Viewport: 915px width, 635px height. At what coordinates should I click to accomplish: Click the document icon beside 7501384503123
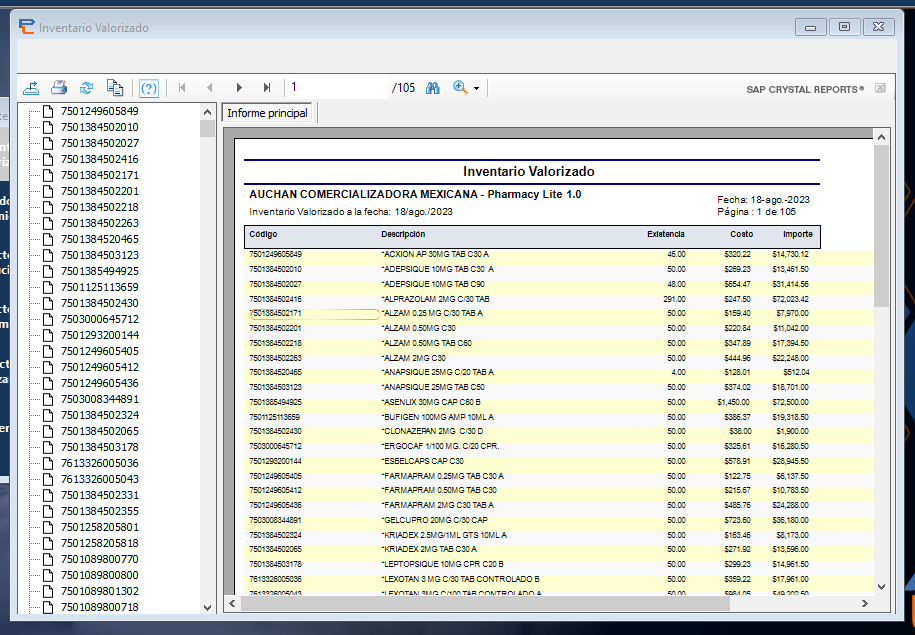click(49, 256)
